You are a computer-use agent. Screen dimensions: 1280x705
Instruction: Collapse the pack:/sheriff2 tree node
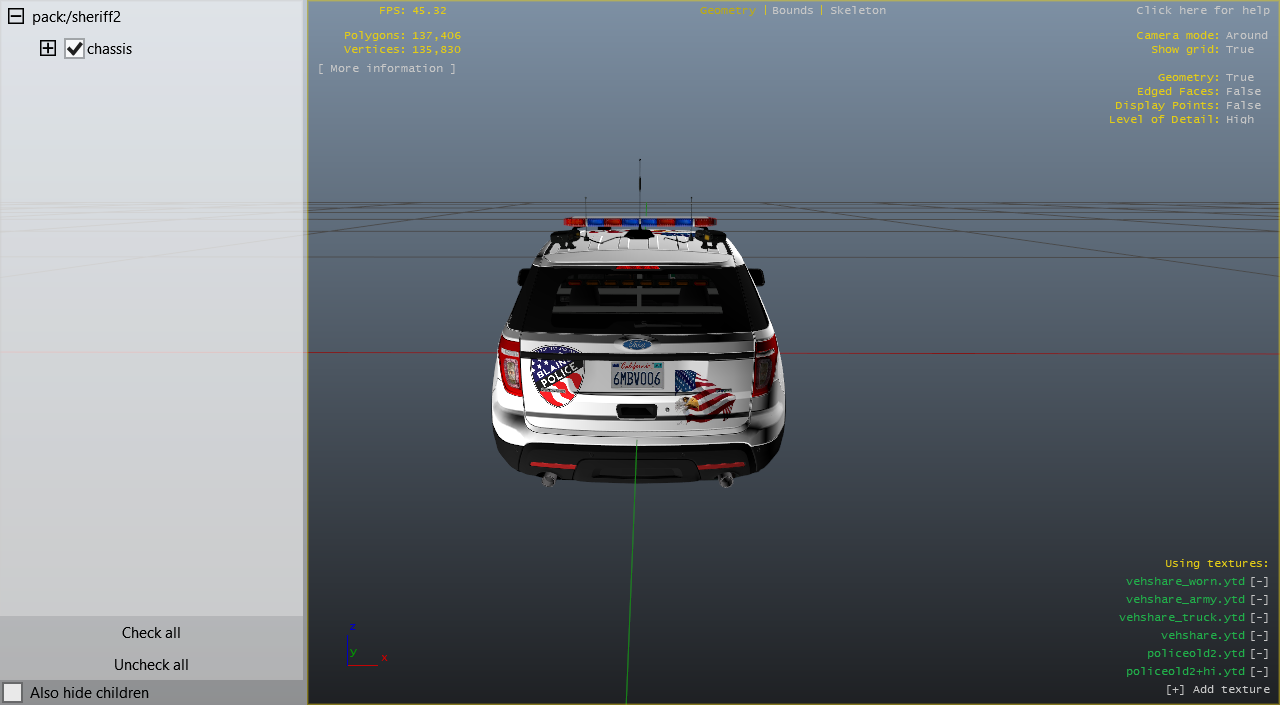[x=16, y=17]
